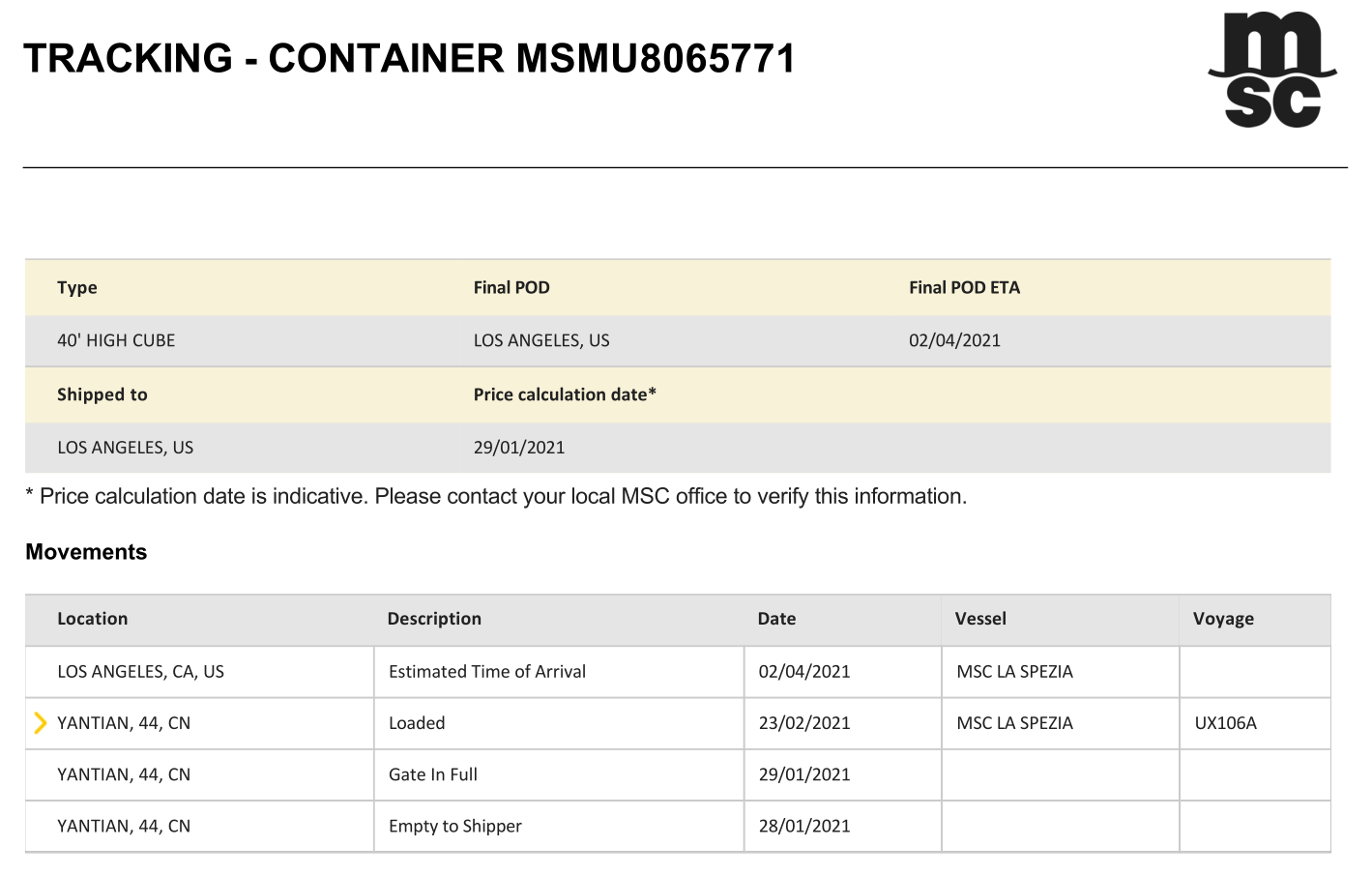Click the Movements section heading
Screen dimensions: 1372x875
tap(86, 552)
